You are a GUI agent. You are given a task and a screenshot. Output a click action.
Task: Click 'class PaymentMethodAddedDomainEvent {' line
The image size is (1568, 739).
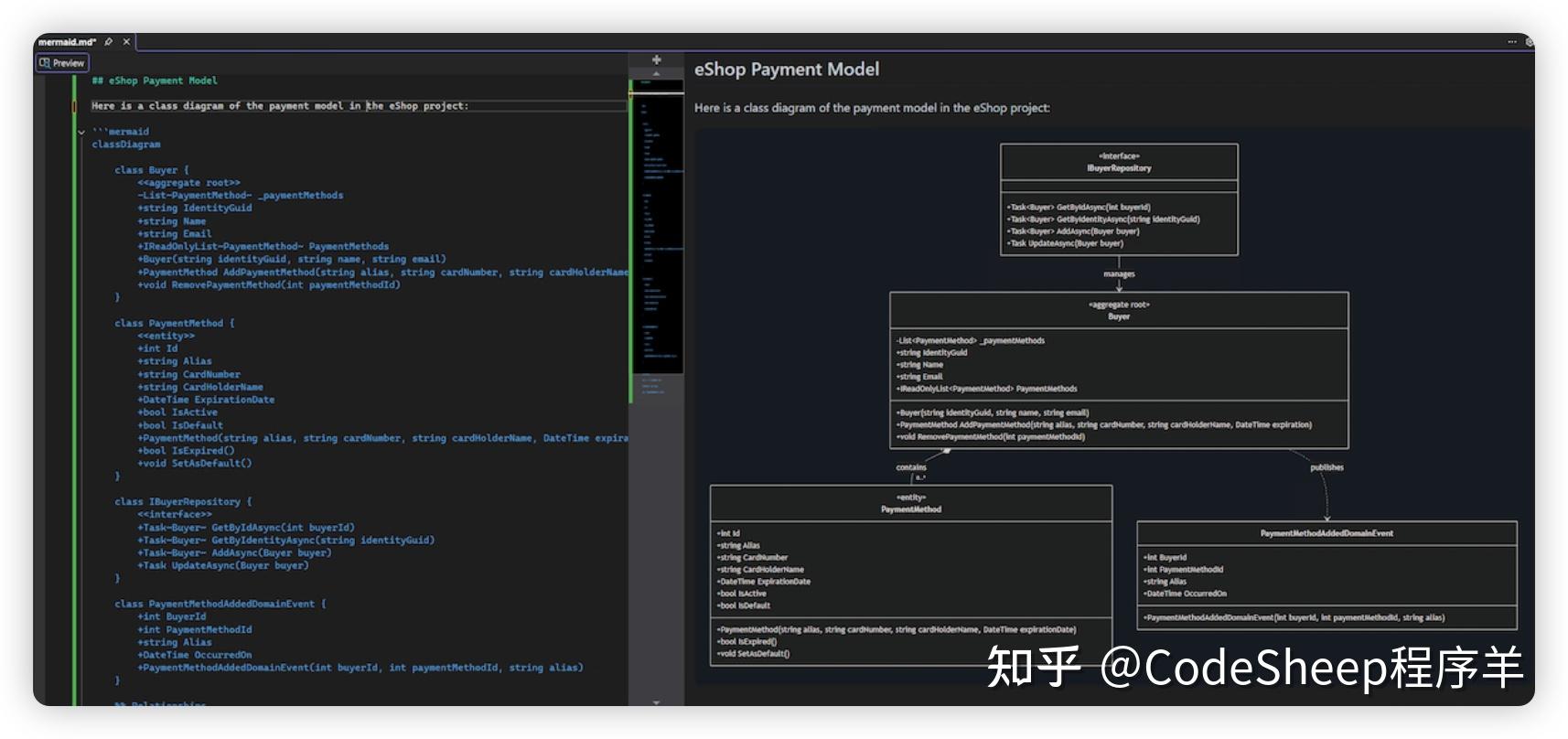click(x=220, y=605)
